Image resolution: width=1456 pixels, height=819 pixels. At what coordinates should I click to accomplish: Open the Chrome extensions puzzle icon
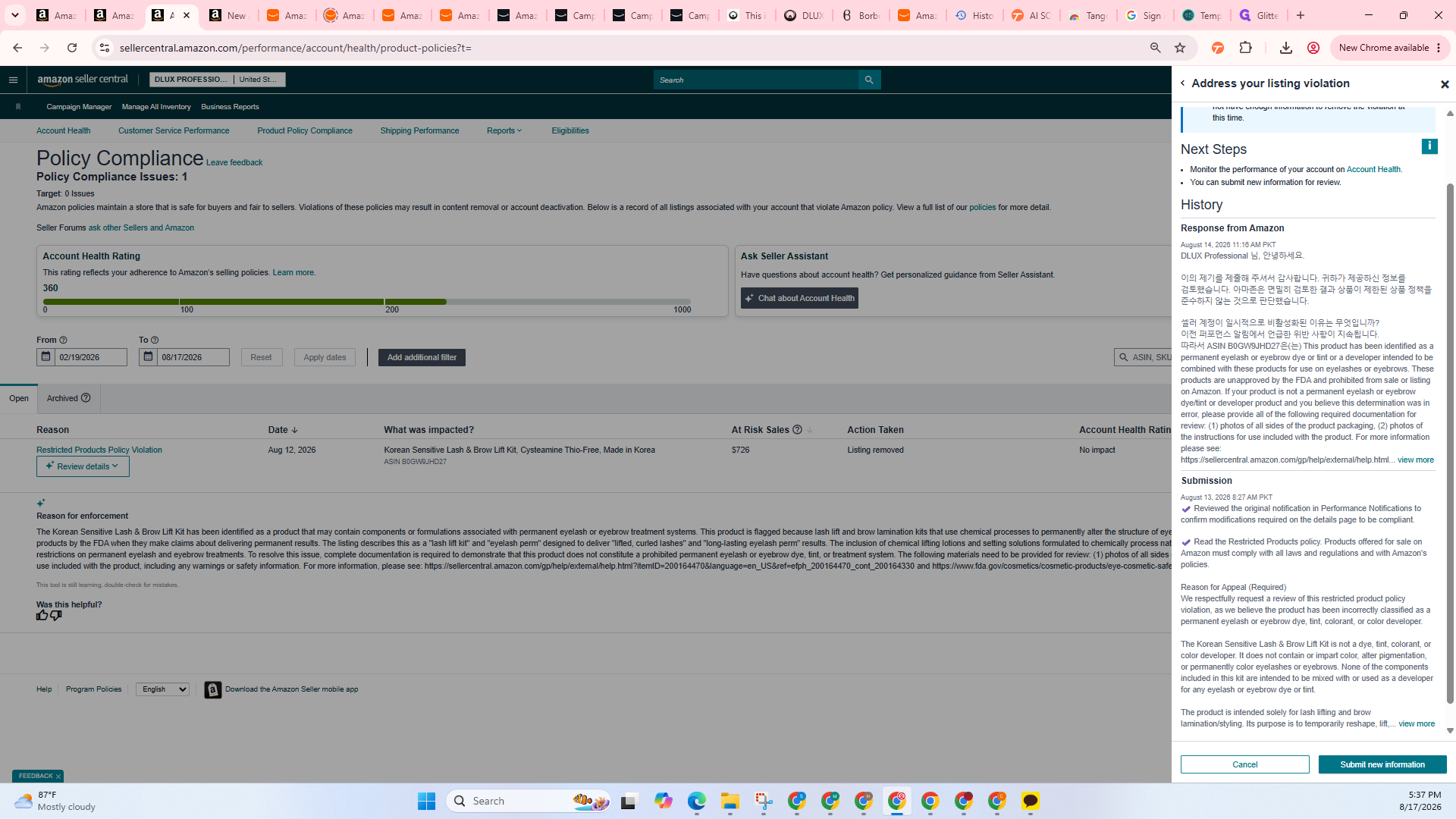click(1245, 48)
